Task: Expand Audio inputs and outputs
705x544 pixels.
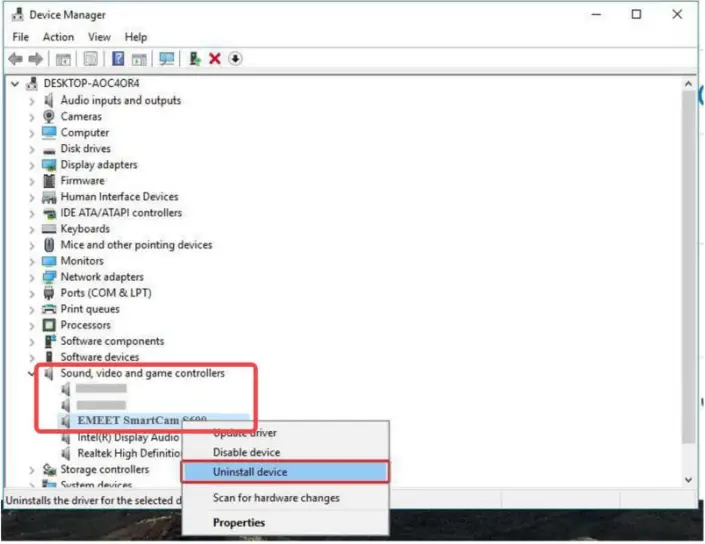Action: tap(31, 101)
